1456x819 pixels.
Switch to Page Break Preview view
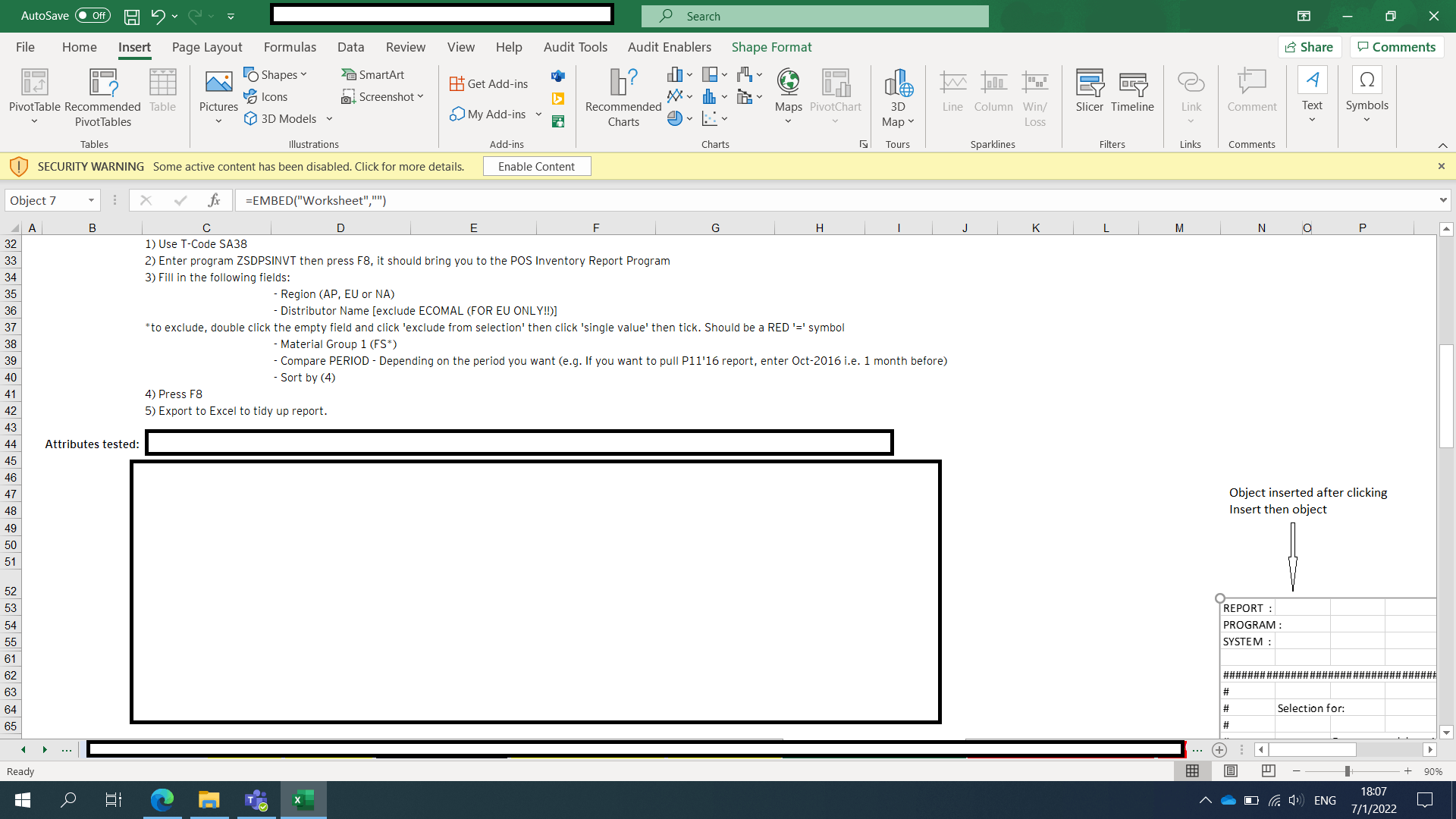coord(1268,771)
